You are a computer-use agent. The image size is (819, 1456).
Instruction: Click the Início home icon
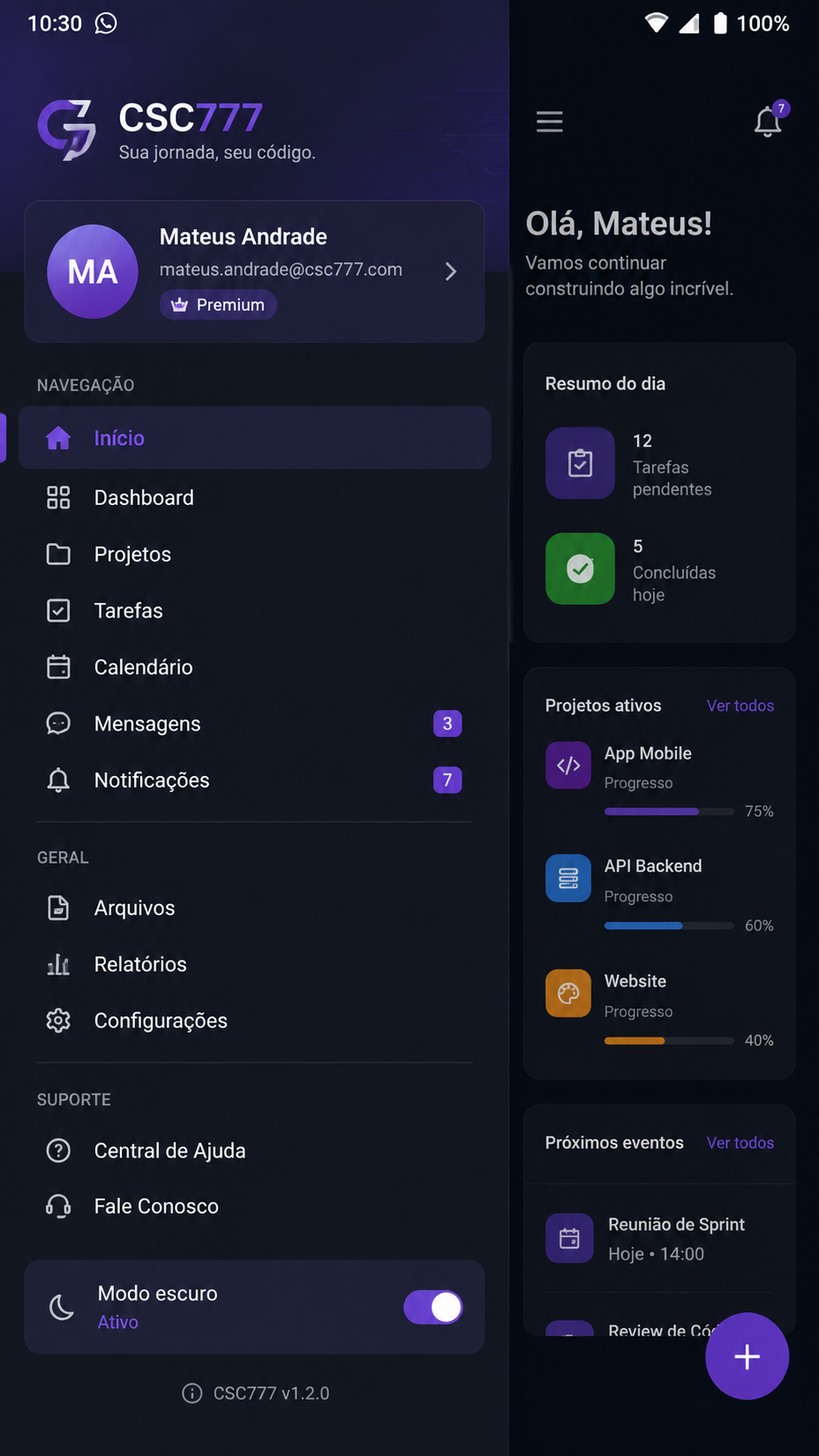[58, 438]
